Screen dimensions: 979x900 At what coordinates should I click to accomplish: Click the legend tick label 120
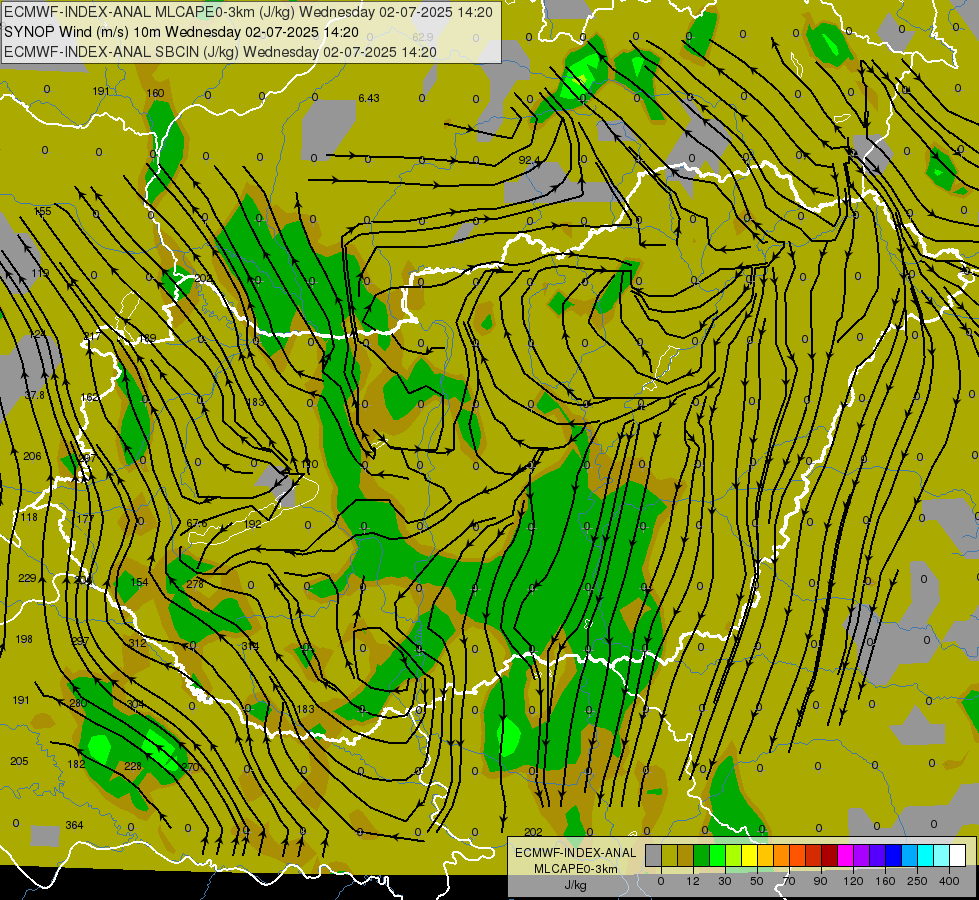tap(853, 881)
